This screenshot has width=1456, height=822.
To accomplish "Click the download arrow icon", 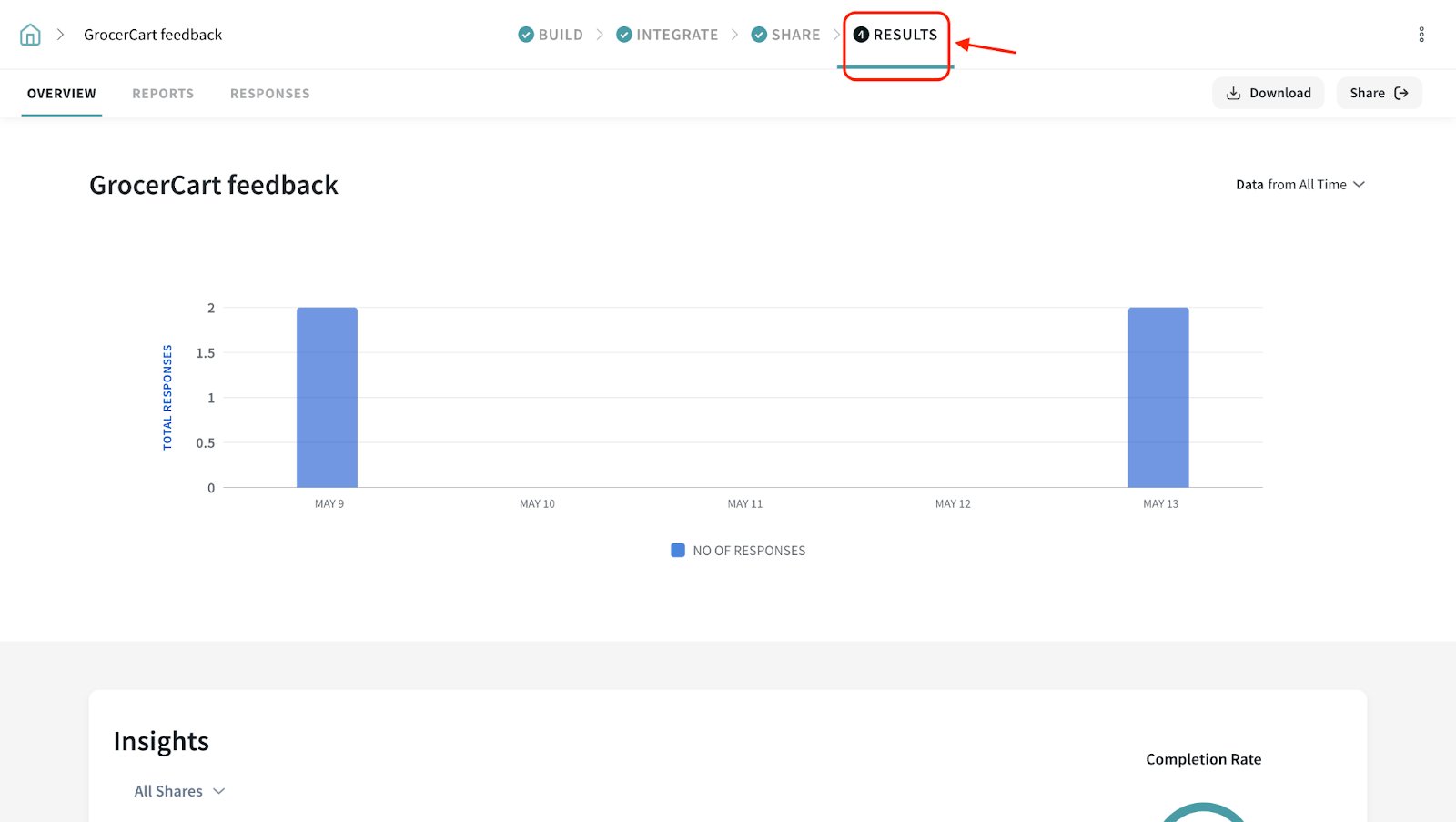I will 1234,93.
